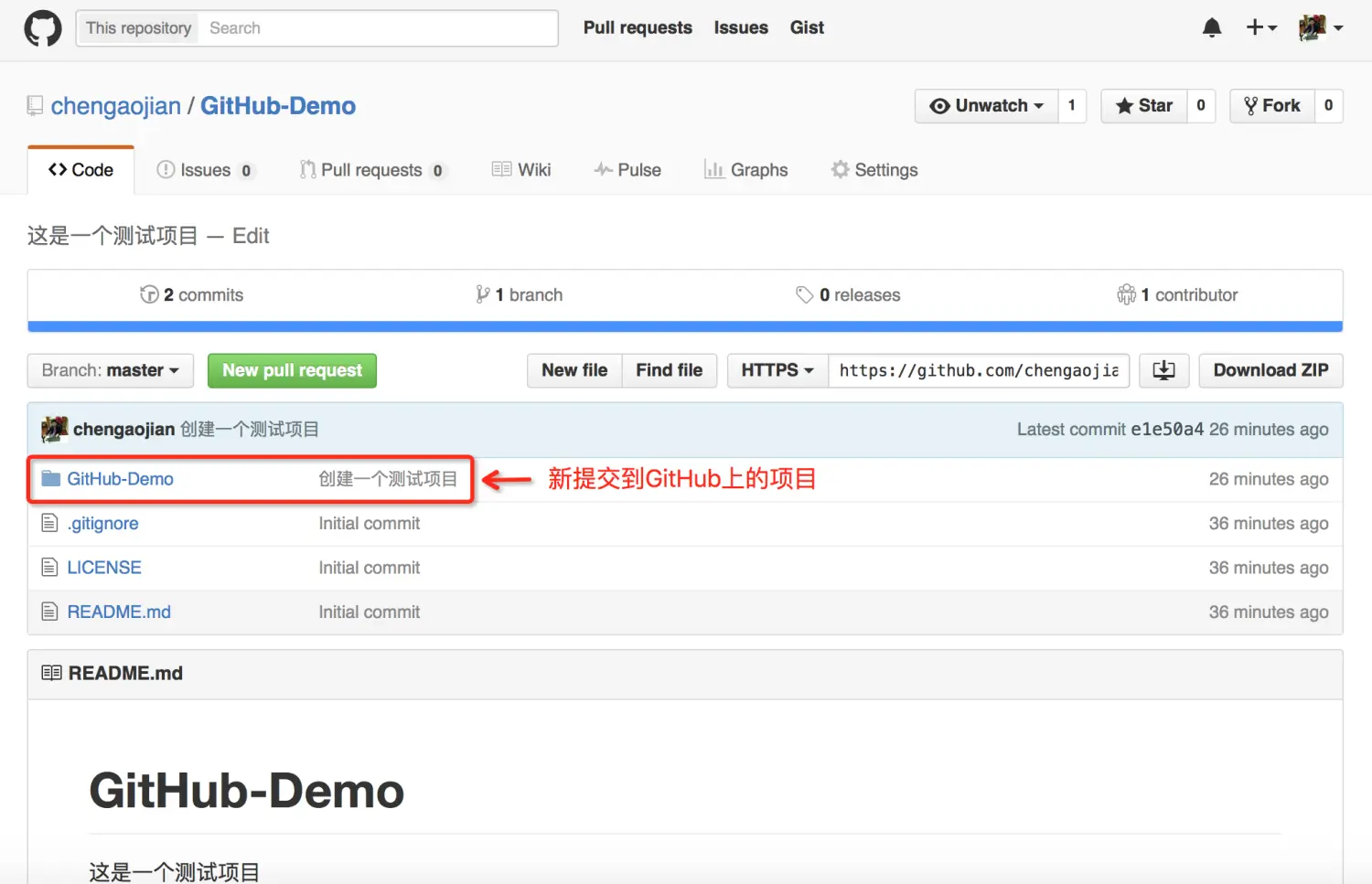This screenshot has height=884, width=1372.
Task: Open README.md row Initial commit message
Action: 370,612
